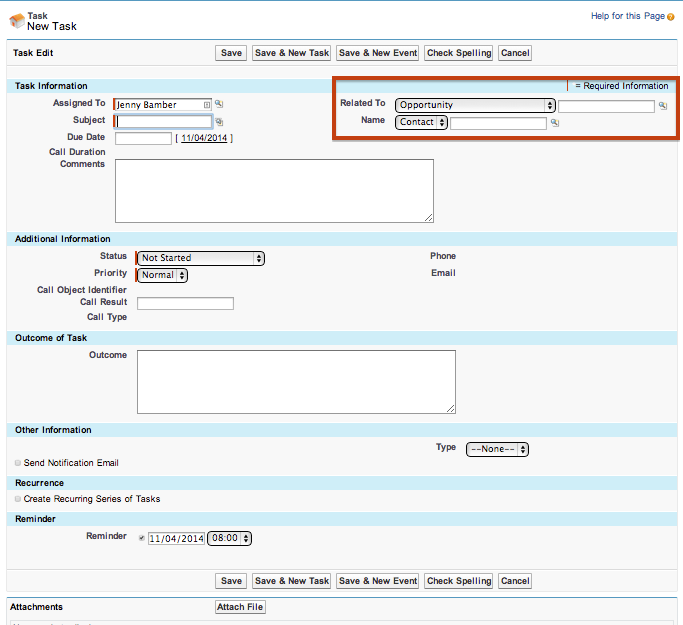This screenshot has height=625, width=683.
Task: Click the top Save & New Task button
Action: [291, 53]
